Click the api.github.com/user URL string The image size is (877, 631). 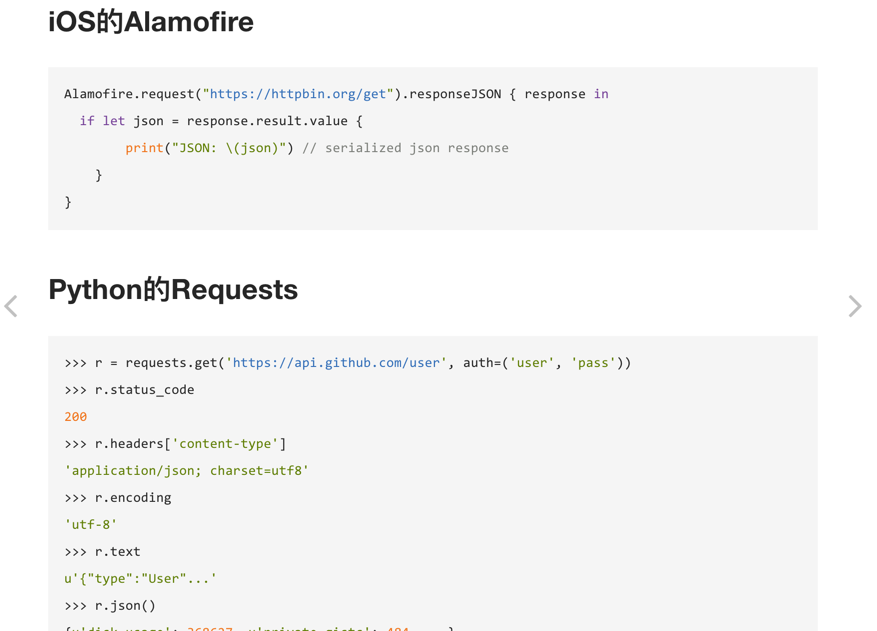pyautogui.click(x=336, y=363)
